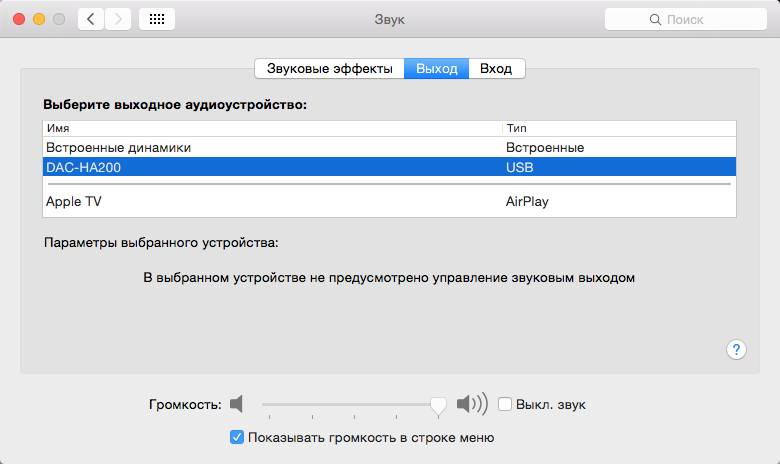Select the Выход tab
Image resolution: width=780 pixels, height=464 pixels.
click(x=436, y=68)
